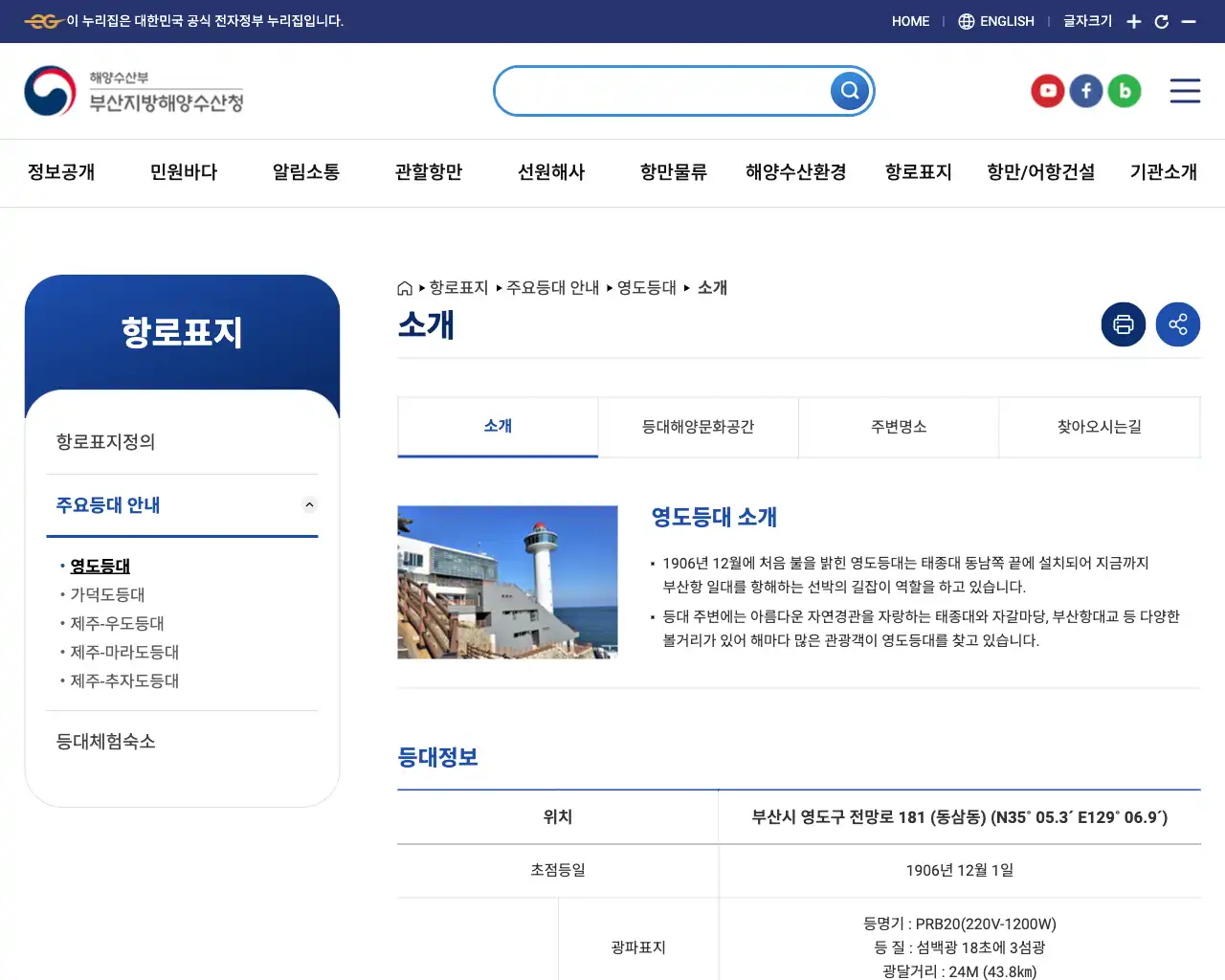The image size is (1225, 980).
Task: Open the 기관소개 menu
Action: [x=1164, y=172]
